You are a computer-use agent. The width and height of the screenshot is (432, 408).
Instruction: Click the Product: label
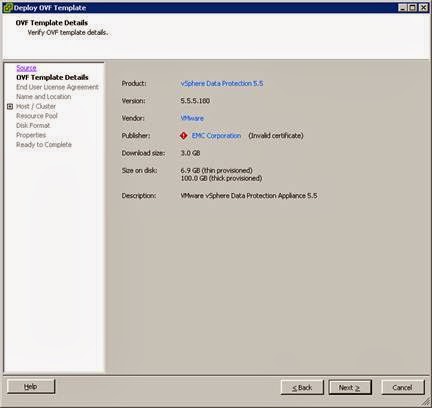pyautogui.click(x=134, y=83)
